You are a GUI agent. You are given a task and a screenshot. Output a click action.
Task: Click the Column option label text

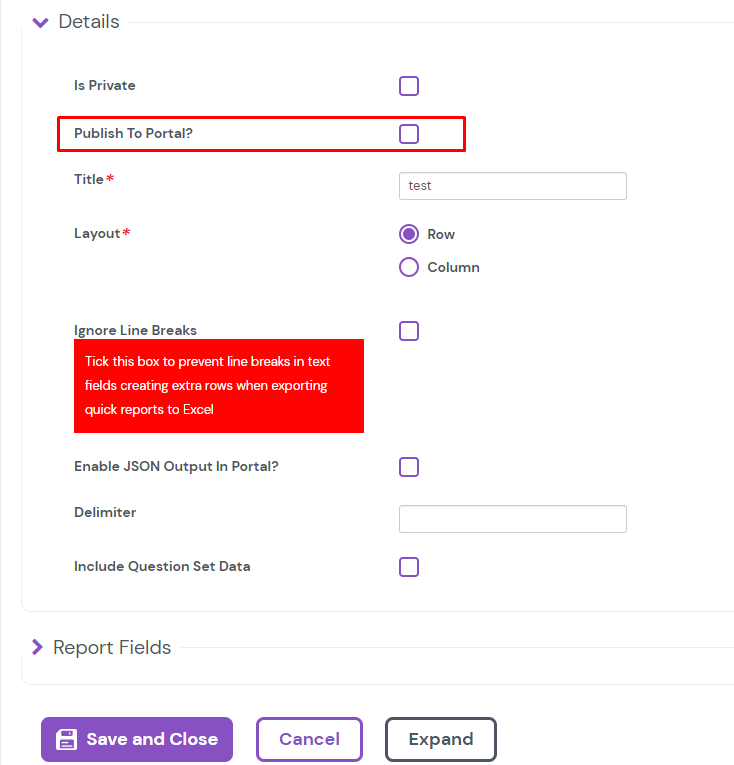pyautogui.click(x=453, y=267)
